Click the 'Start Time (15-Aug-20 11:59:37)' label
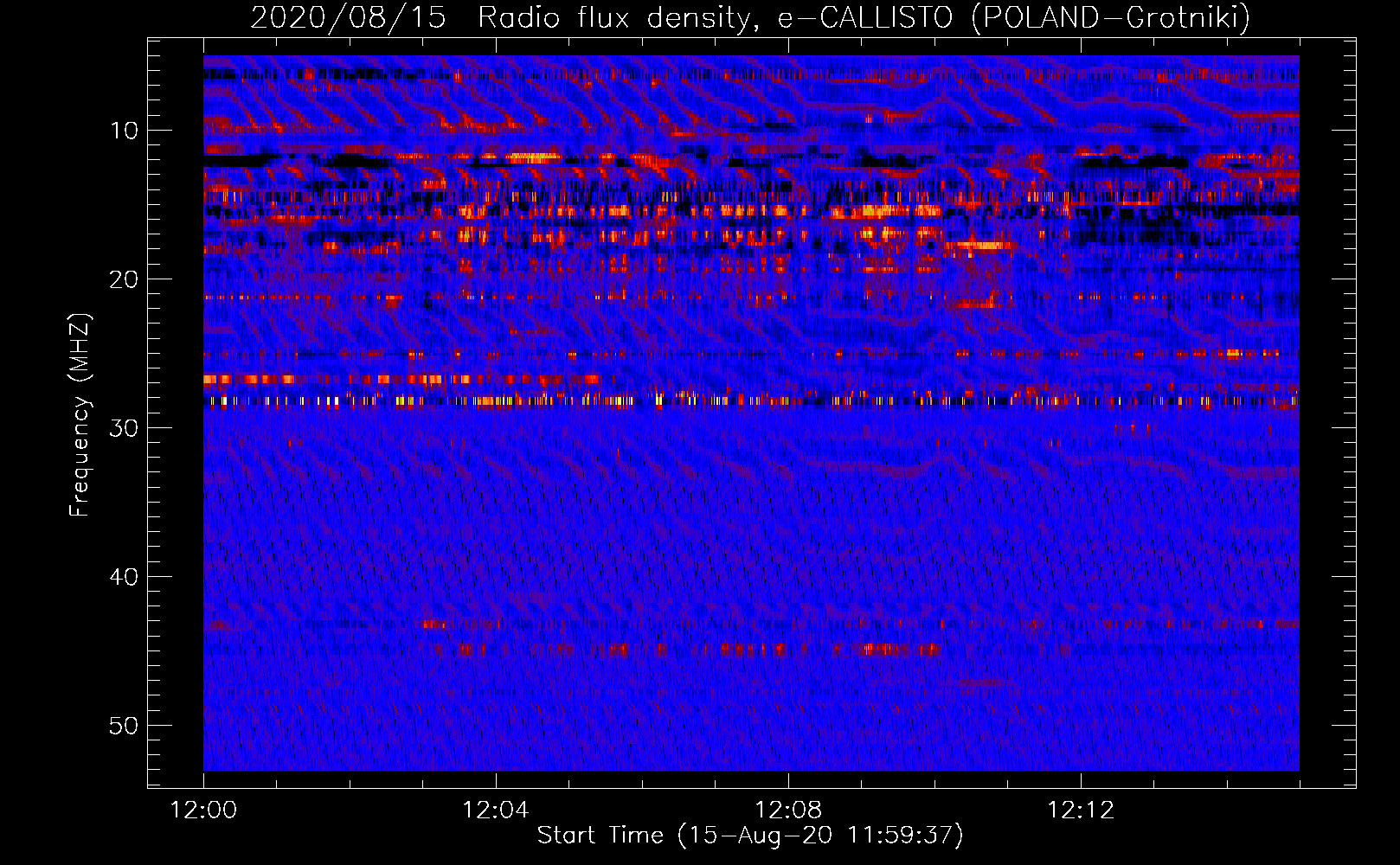This screenshot has height=865, width=1400. point(750,835)
